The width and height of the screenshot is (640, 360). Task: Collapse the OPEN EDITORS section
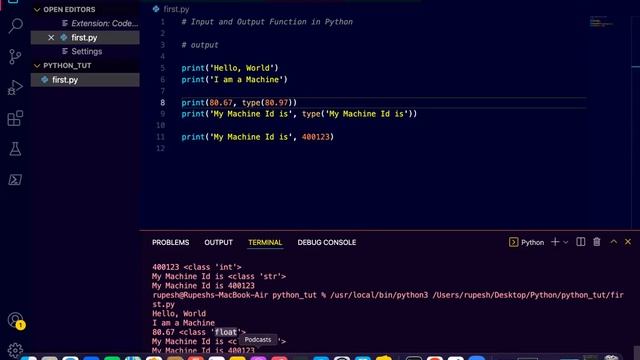tap(65, 9)
